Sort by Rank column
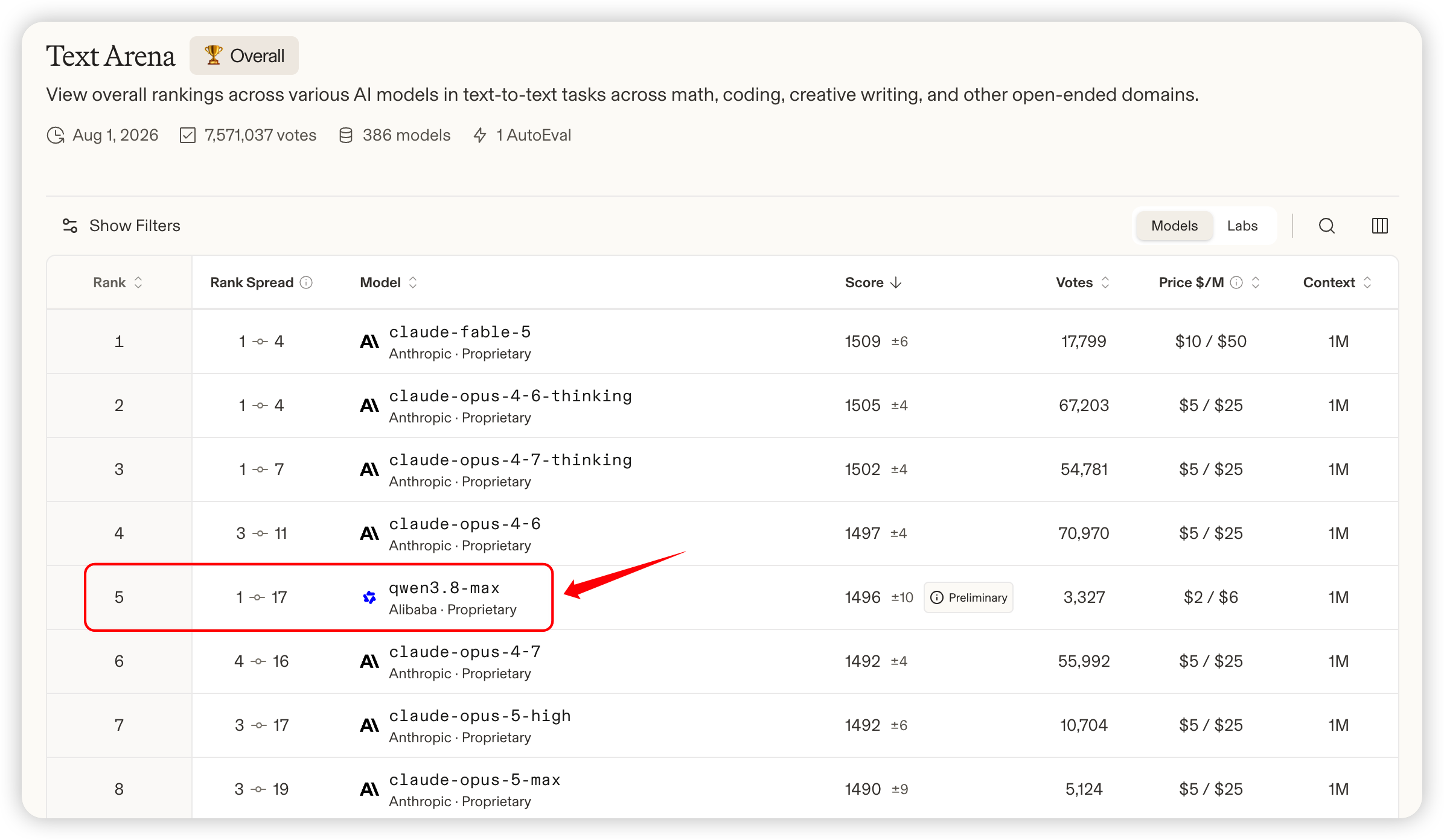 click(118, 282)
